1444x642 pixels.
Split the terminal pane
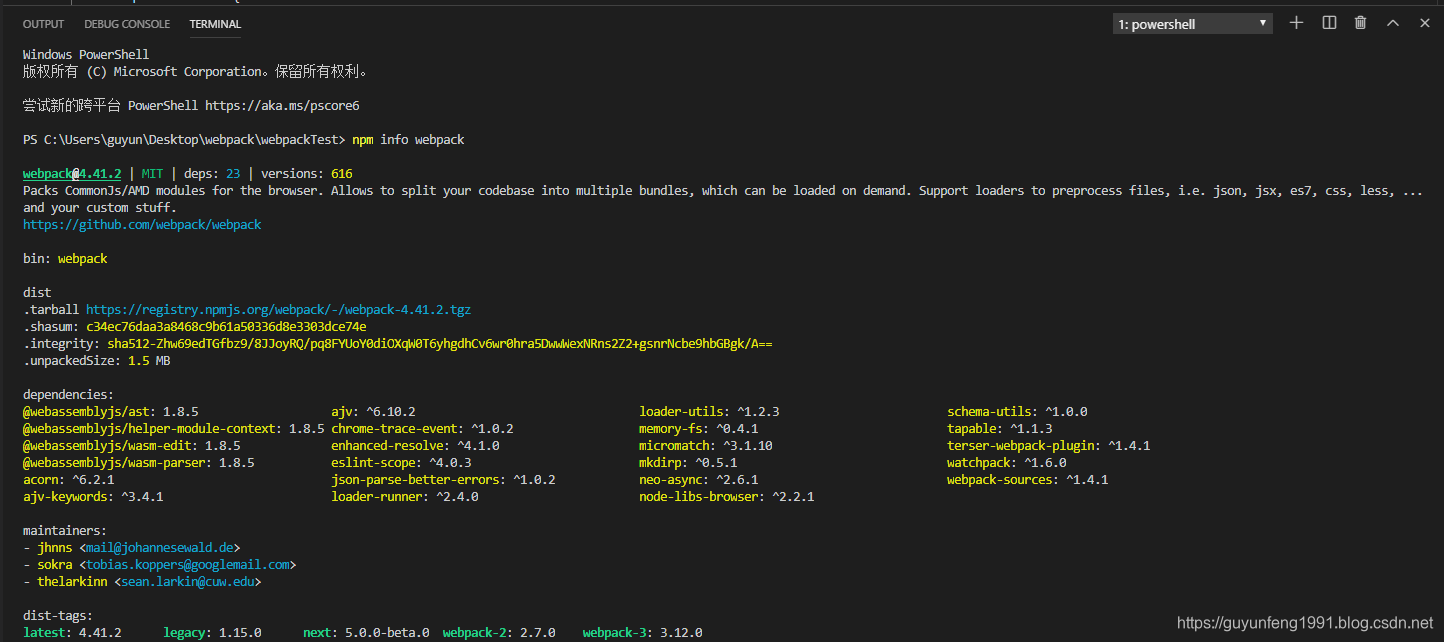[x=1329, y=23]
